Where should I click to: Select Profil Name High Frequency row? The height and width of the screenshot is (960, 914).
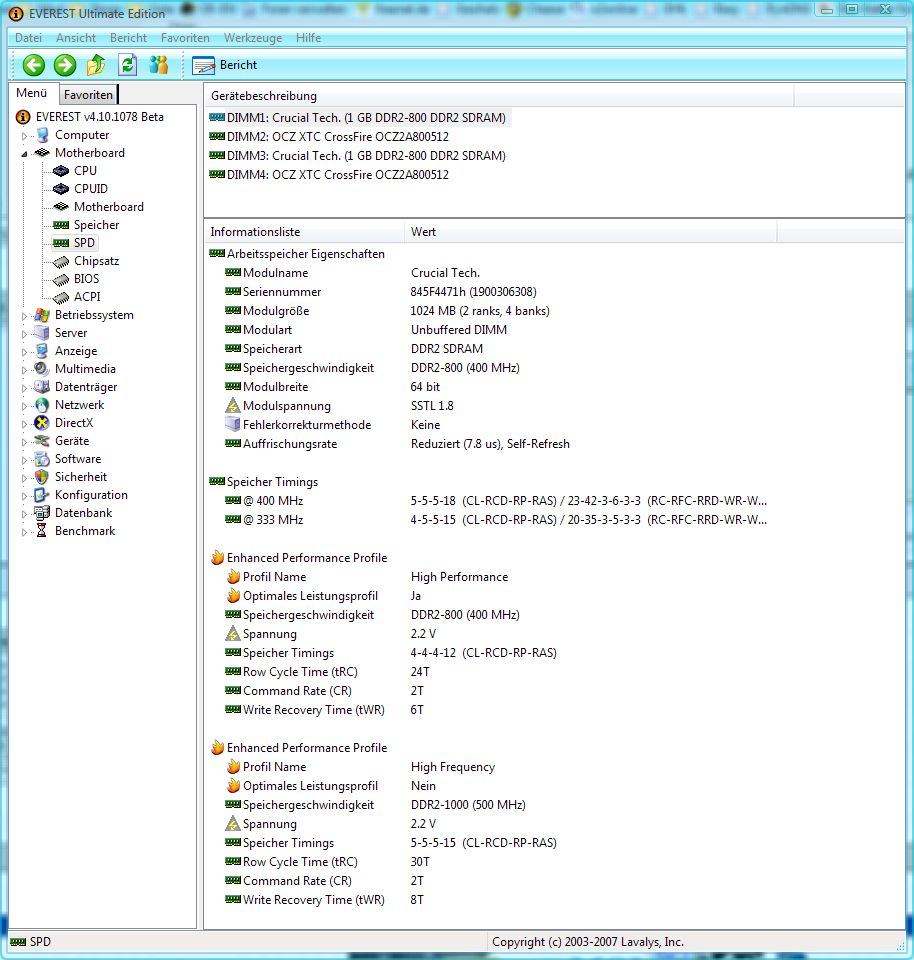pos(361,767)
